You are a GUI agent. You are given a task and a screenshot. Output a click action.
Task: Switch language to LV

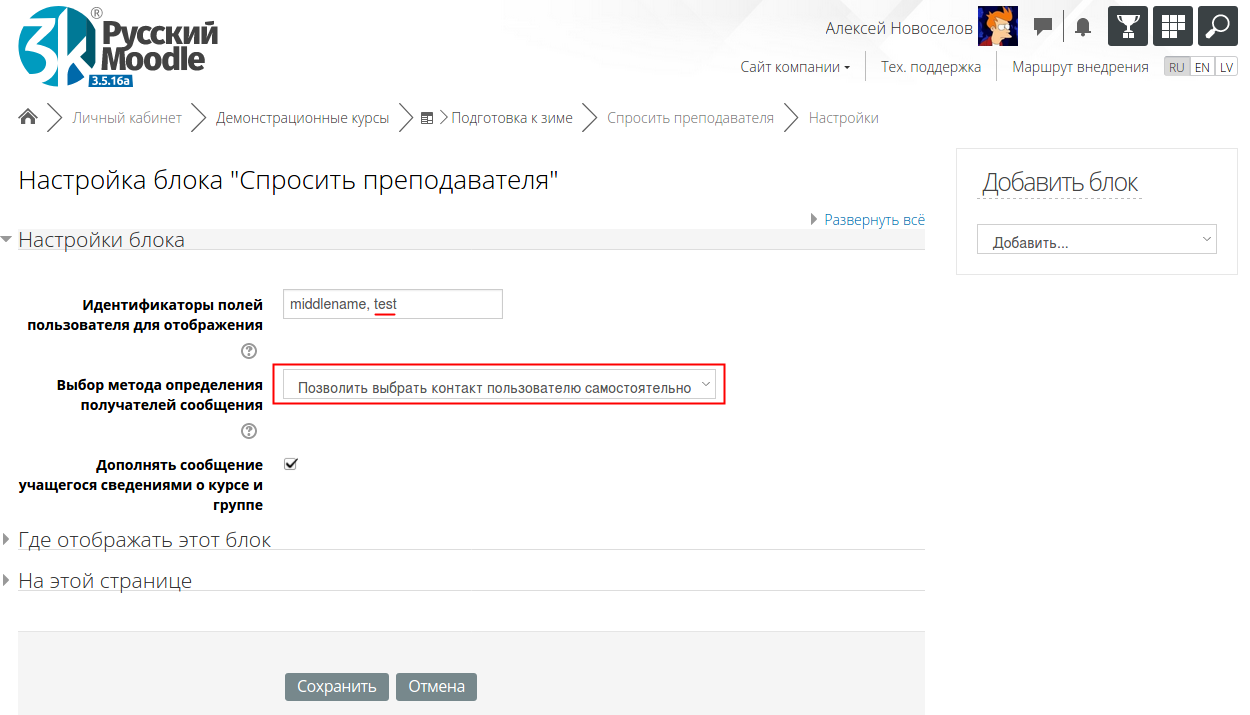click(x=1226, y=67)
